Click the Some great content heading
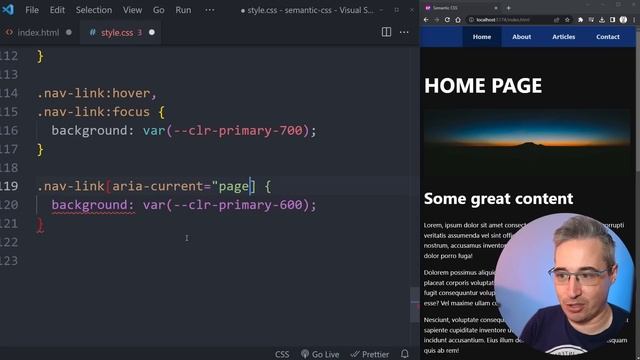640x360 pixels. (498, 199)
